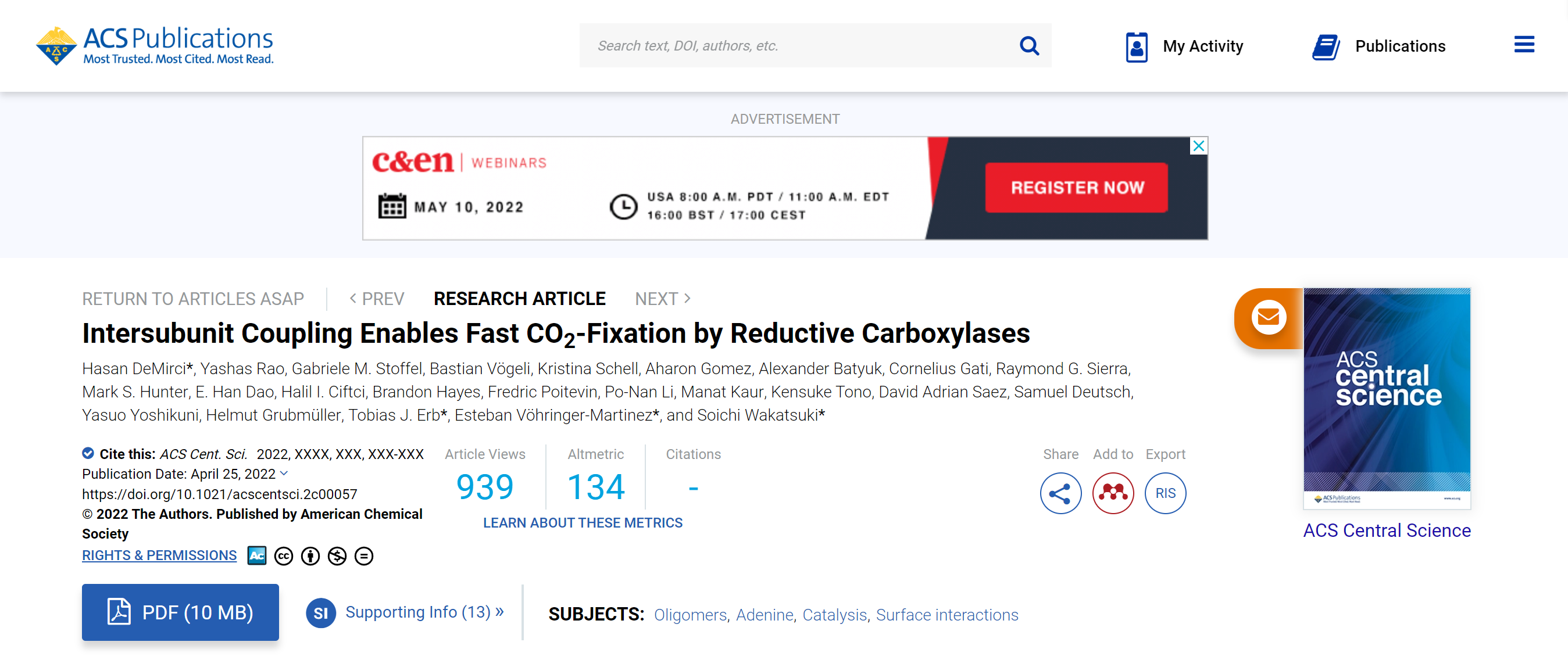
Task: Open the Publications menu
Action: click(x=1378, y=46)
